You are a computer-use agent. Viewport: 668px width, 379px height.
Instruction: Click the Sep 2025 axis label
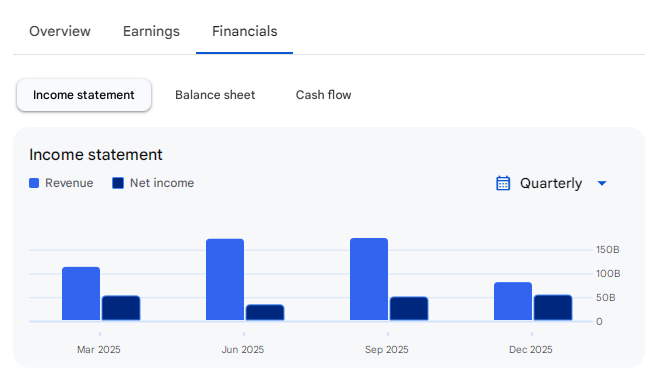point(387,350)
